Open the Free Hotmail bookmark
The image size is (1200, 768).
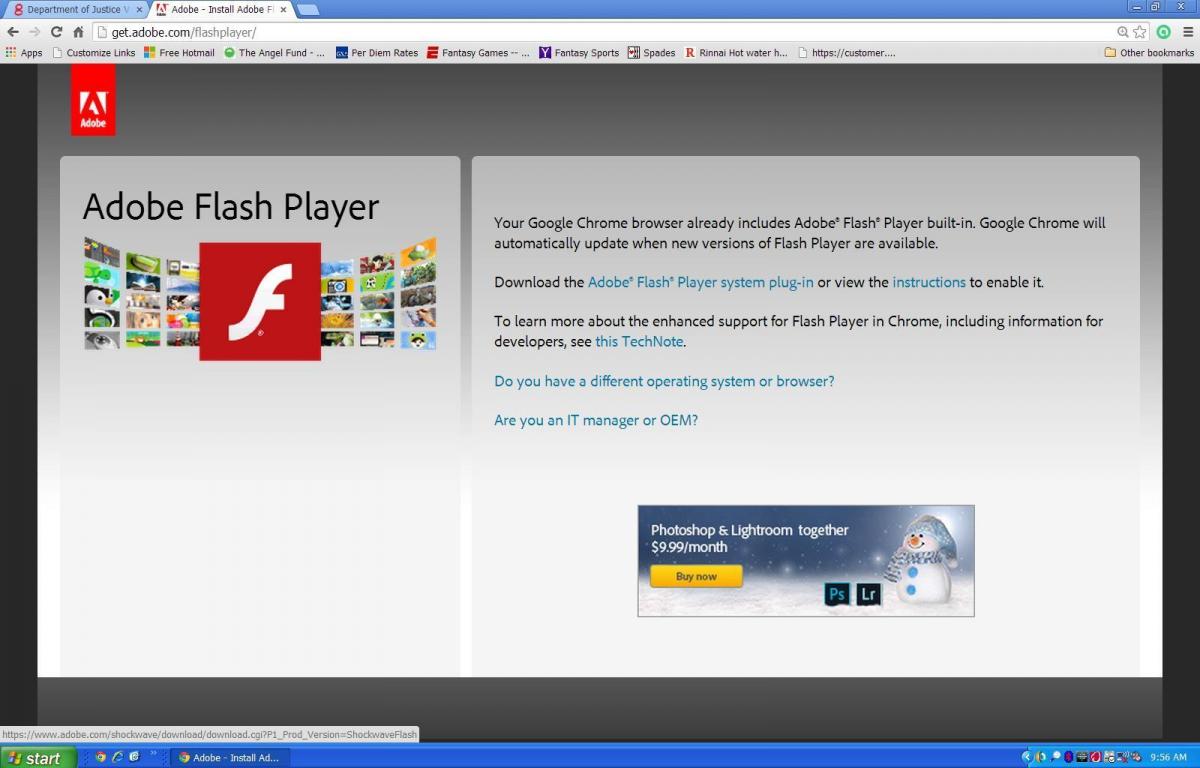point(179,53)
